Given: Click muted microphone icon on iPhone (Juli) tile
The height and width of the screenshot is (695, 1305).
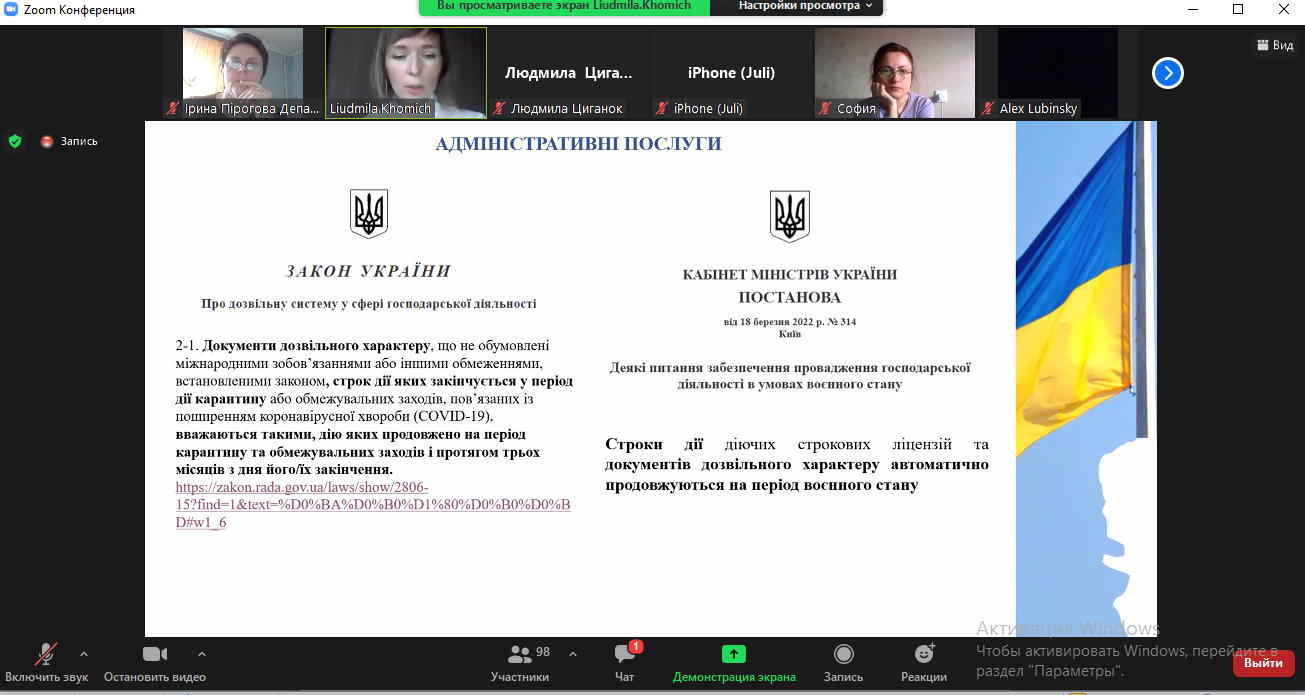Looking at the screenshot, I should point(663,108).
